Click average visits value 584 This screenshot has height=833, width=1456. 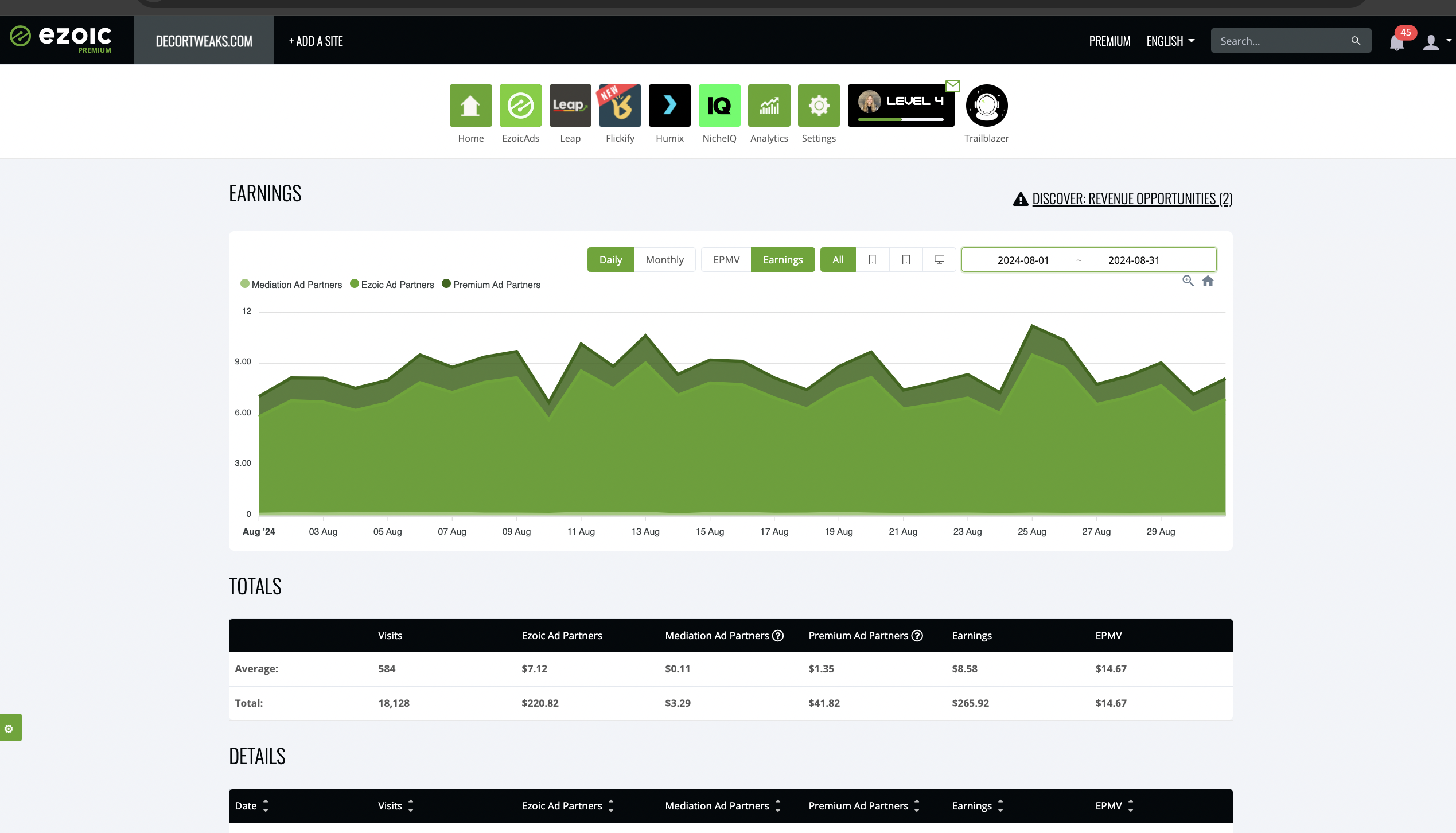tap(387, 669)
